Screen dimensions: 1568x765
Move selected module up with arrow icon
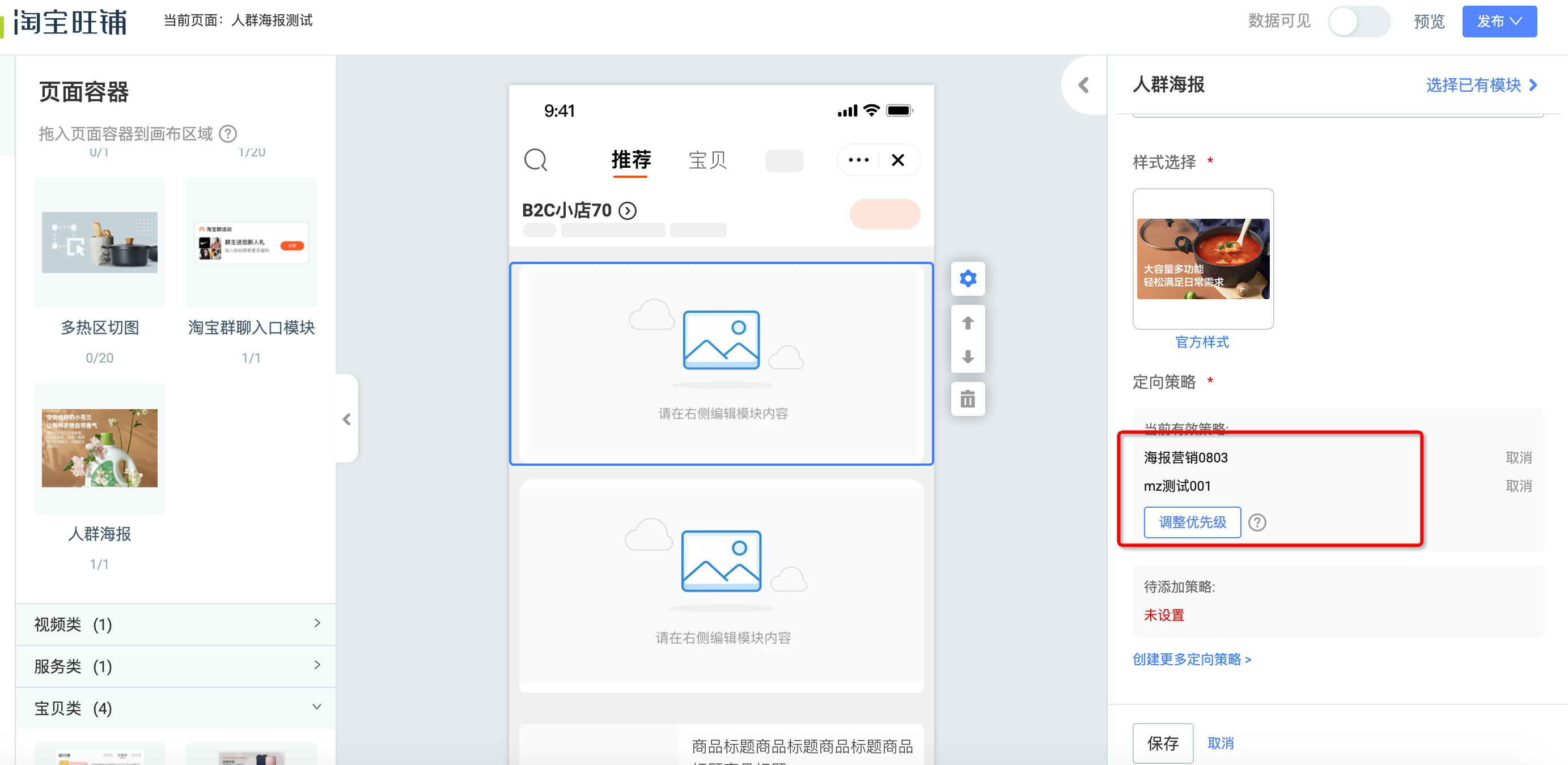pyautogui.click(x=968, y=323)
